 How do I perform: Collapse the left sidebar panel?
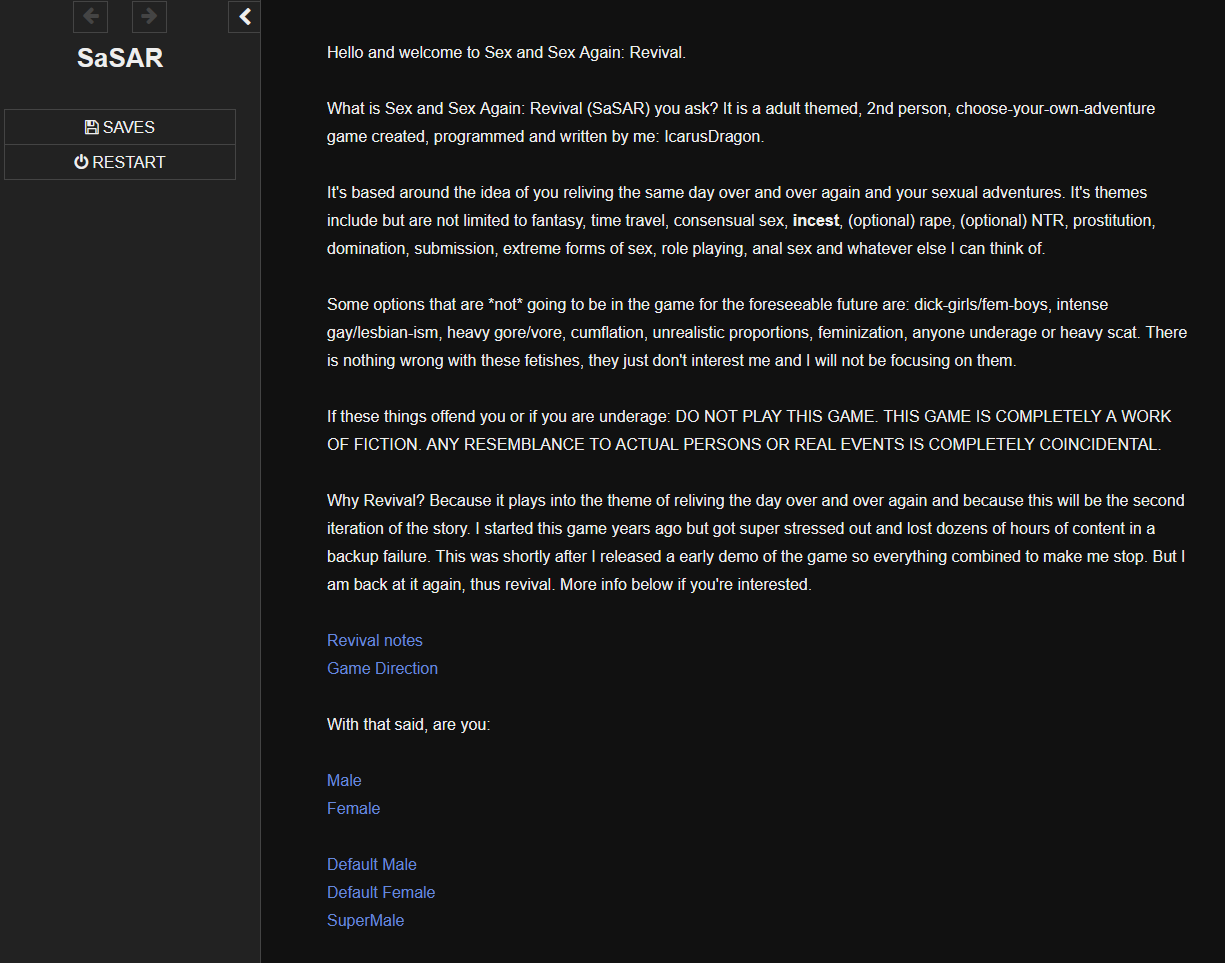coord(245,16)
